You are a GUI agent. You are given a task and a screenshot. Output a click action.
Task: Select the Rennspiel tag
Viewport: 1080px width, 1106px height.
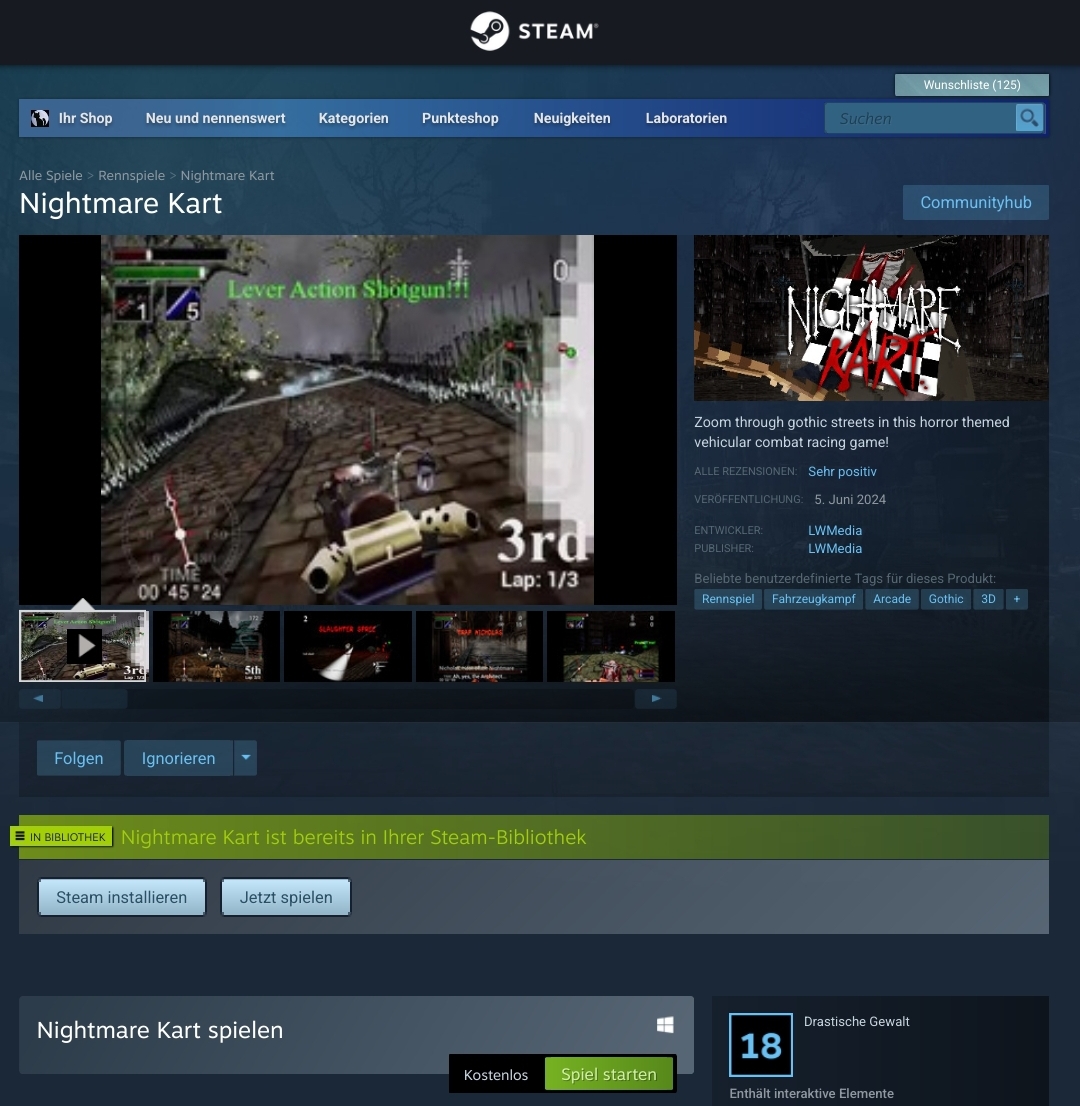pos(727,599)
